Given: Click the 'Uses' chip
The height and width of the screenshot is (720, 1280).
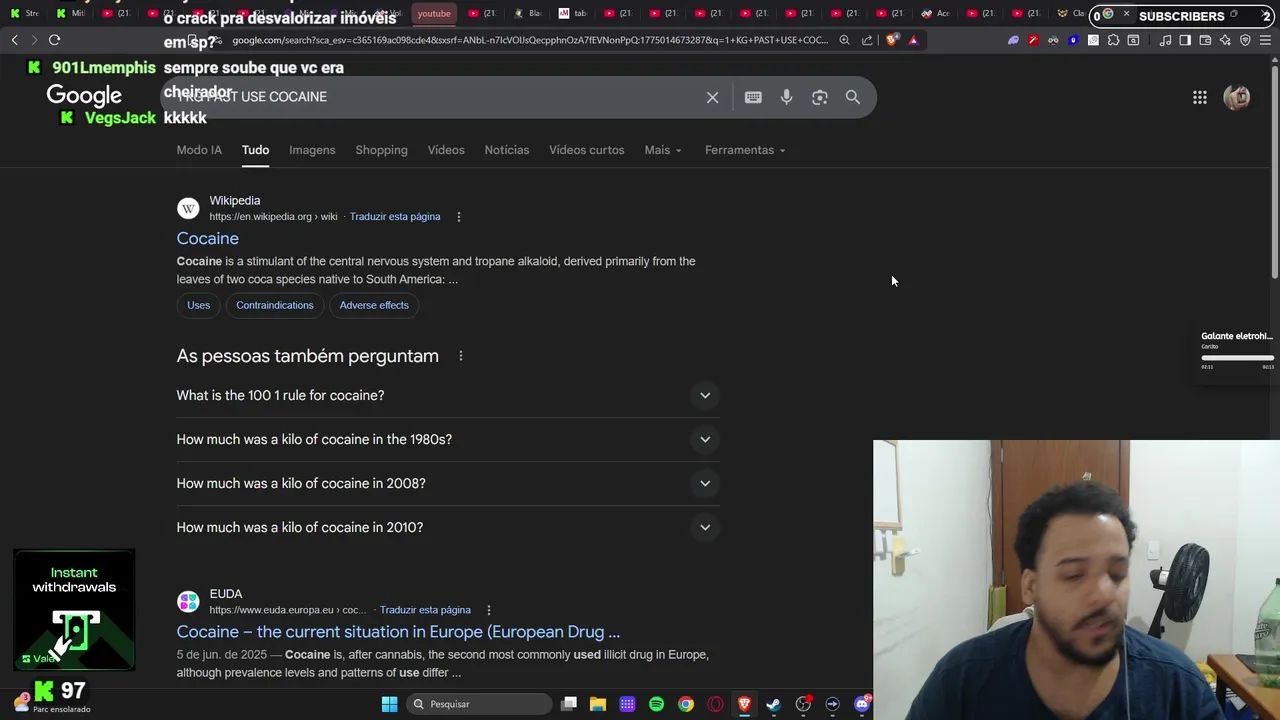Looking at the screenshot, I should [198, 305].
